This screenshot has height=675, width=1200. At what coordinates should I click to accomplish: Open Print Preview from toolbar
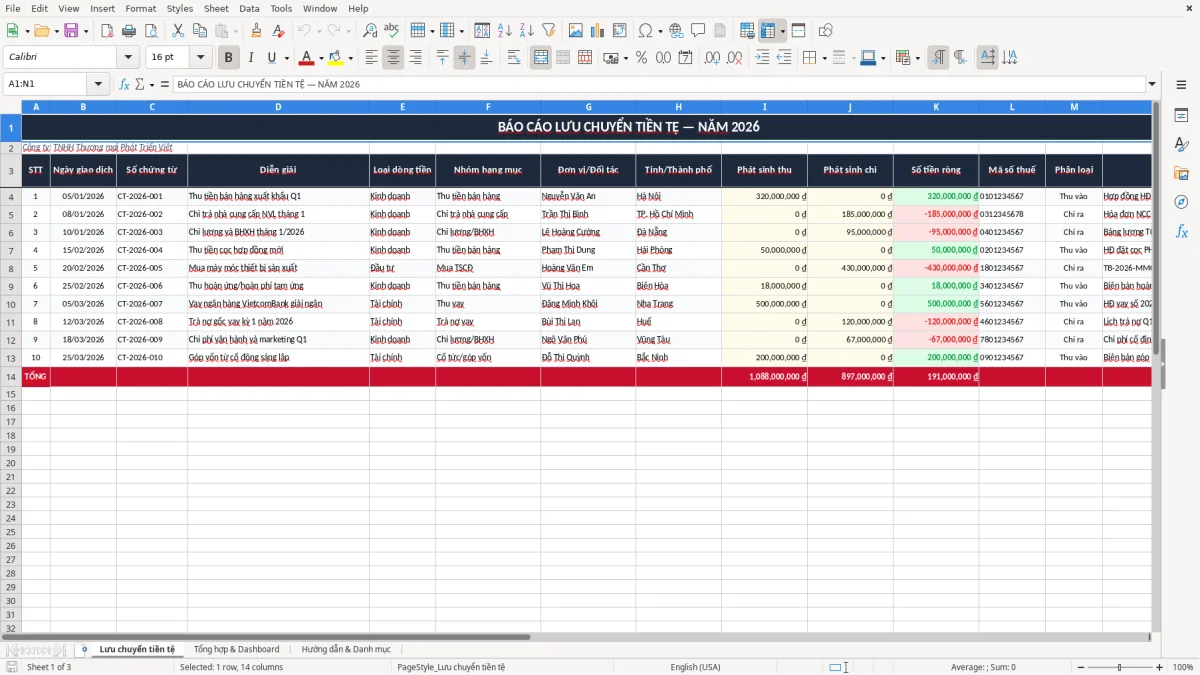pyautogui.click(x=151, y=31)
